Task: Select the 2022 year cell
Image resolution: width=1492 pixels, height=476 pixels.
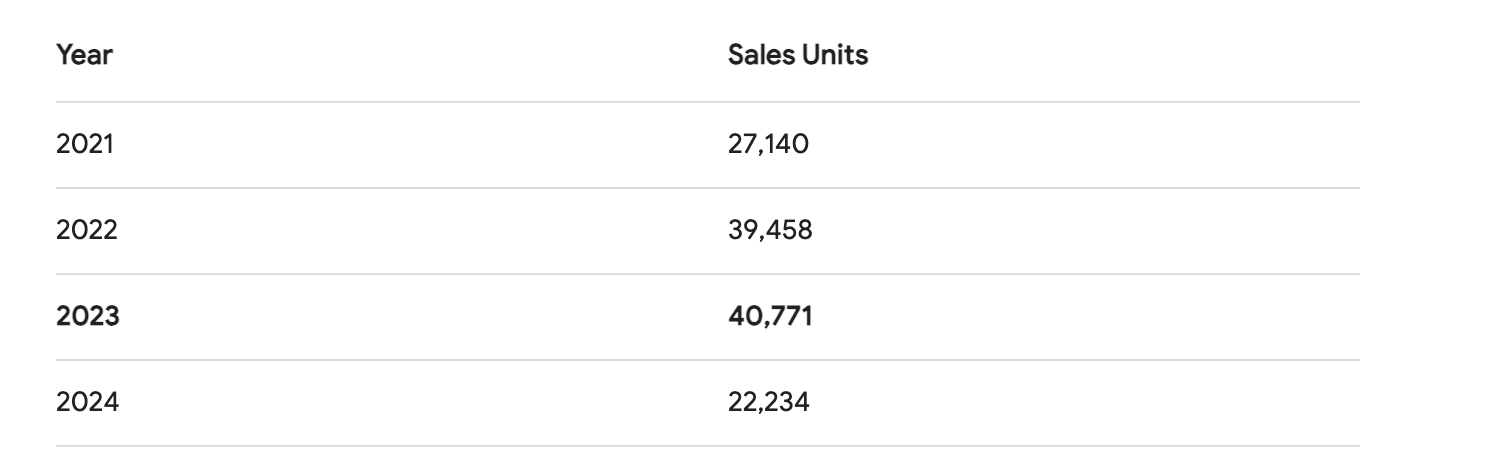Action: click(87, 231)
